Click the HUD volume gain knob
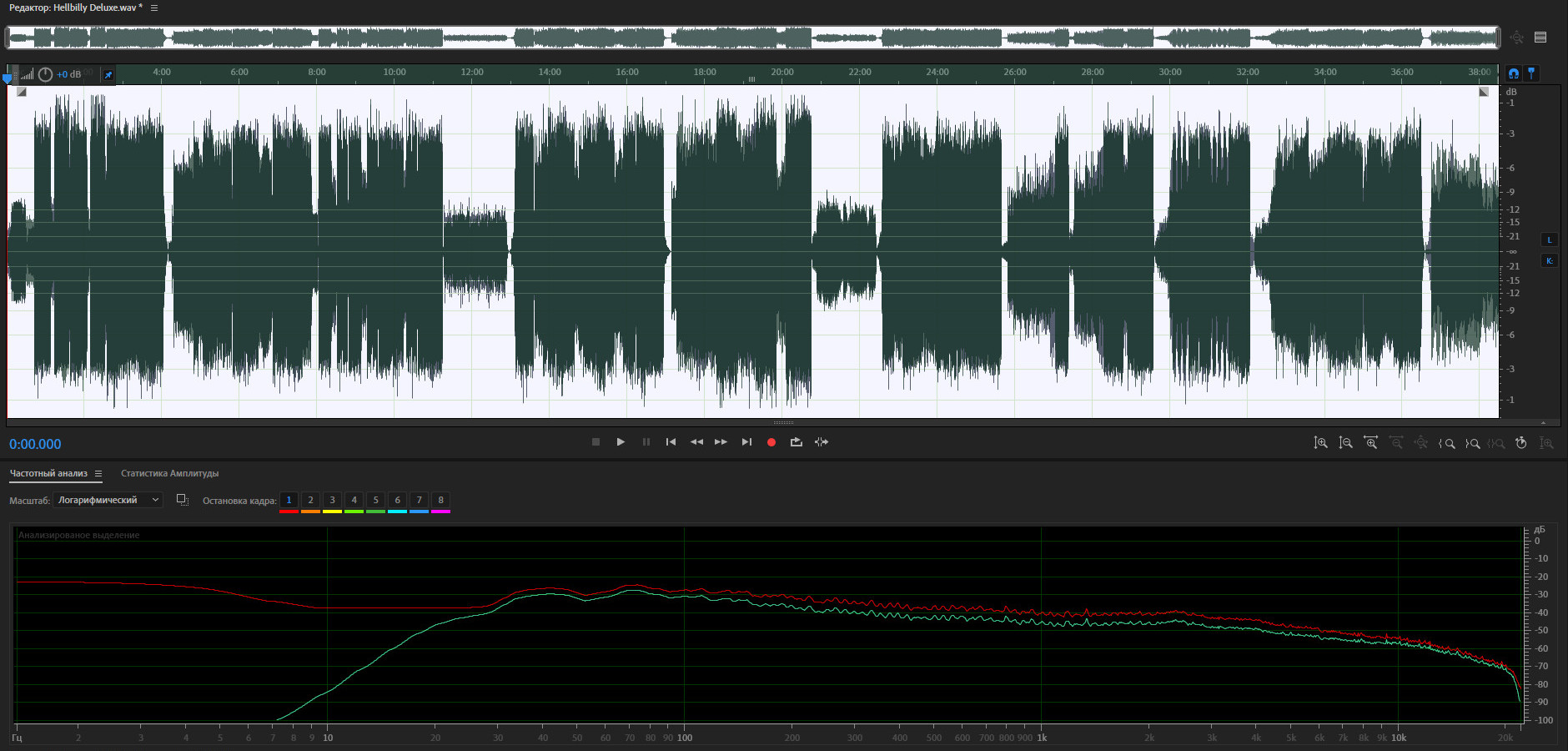Screen dimensions: 1568x751 (46, 74)
